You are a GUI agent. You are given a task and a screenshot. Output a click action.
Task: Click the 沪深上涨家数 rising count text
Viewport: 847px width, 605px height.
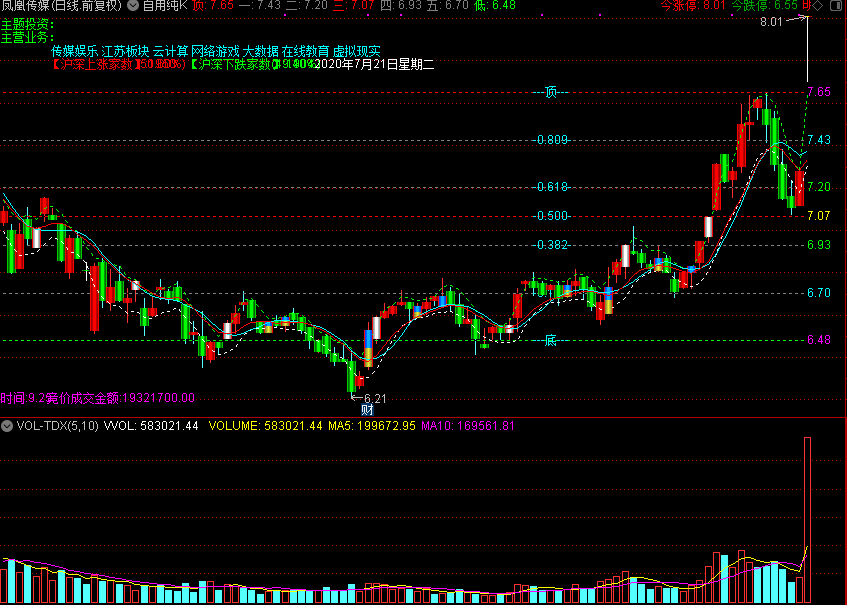[x=118, y=65]
